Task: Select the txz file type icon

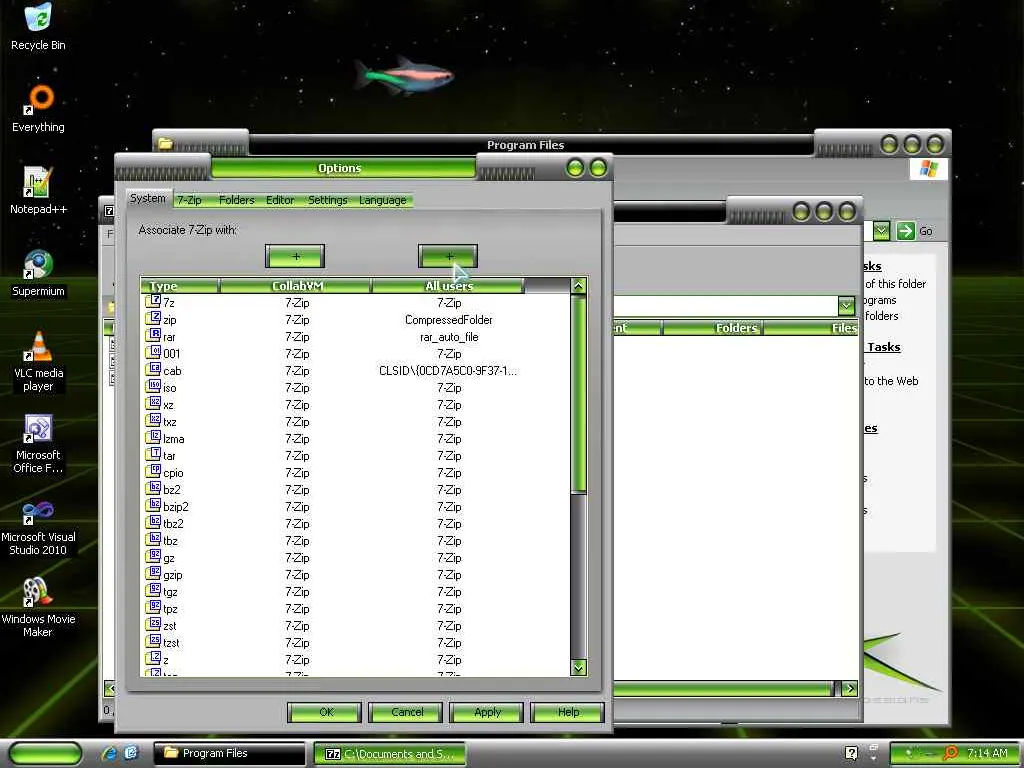Action: pos(153,421)
